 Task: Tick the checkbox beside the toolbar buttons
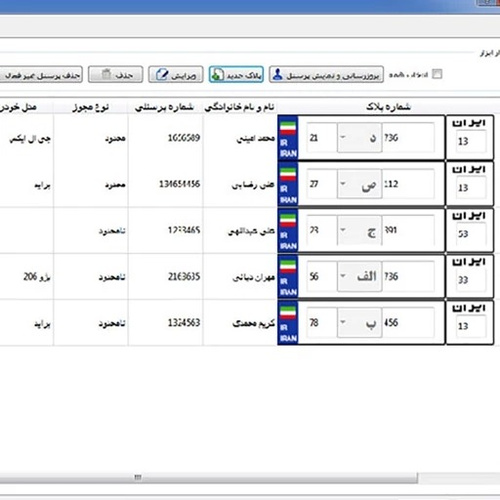pyautogui.click(x=437, y=74)
